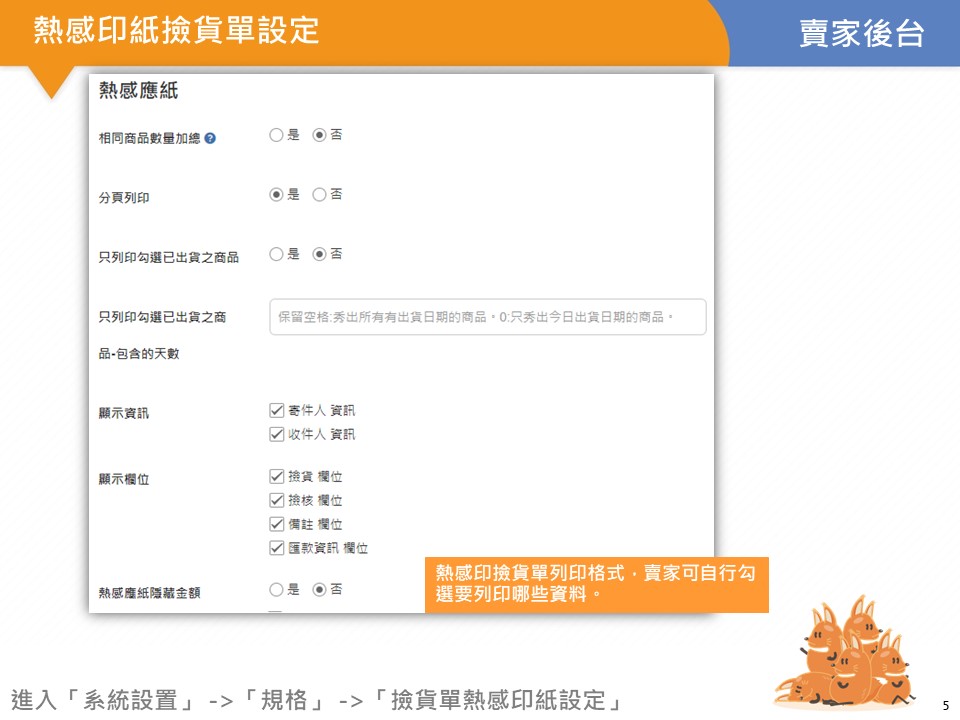
Task: Choose 是 for 分頁列印
Action: [277, 195]
